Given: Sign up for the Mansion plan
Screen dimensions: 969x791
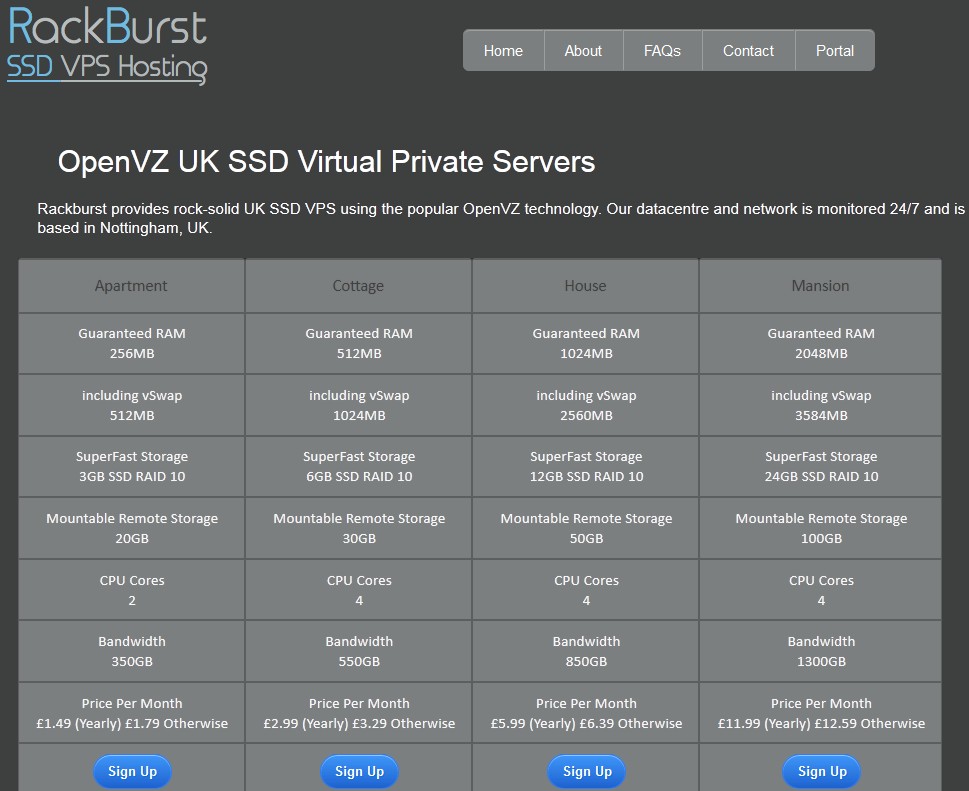Looking at the screenshot, I should point(821,771).
